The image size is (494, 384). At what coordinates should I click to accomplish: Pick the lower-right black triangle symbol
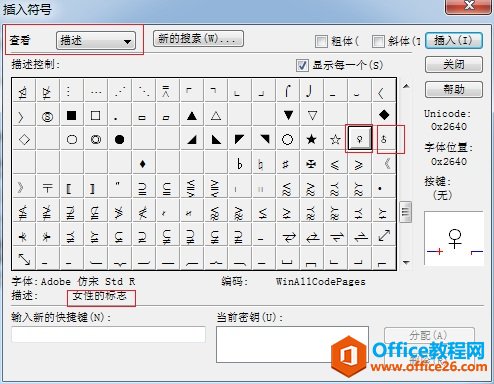(192, 139)
